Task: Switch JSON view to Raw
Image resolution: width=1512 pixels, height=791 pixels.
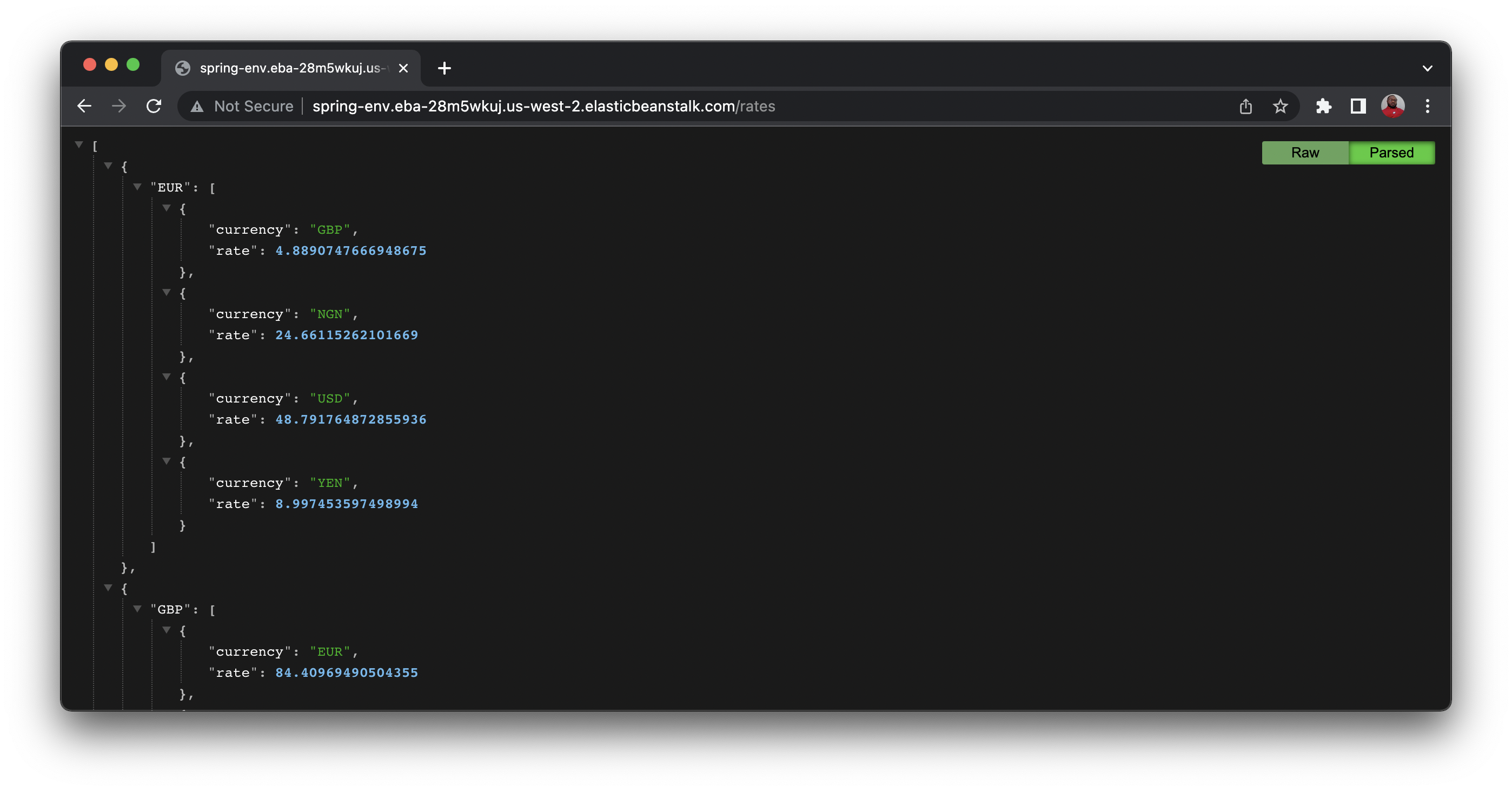Action: (1305, 153)
